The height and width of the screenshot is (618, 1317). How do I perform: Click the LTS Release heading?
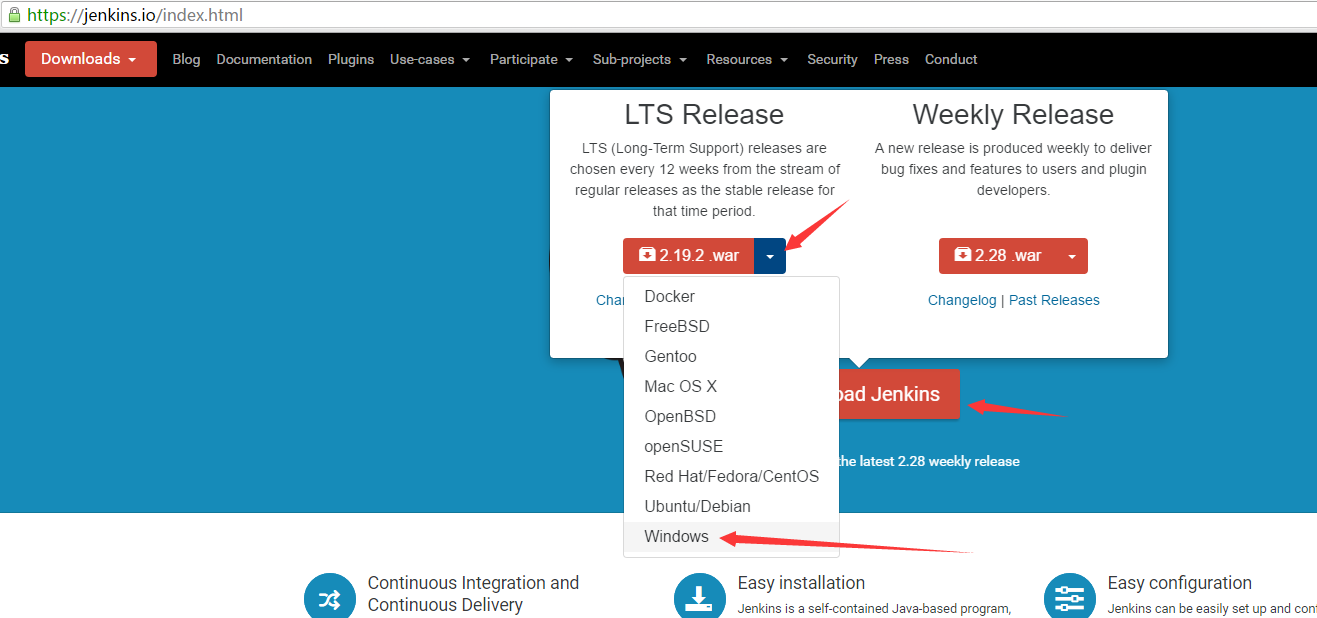(x=704, y=114)
